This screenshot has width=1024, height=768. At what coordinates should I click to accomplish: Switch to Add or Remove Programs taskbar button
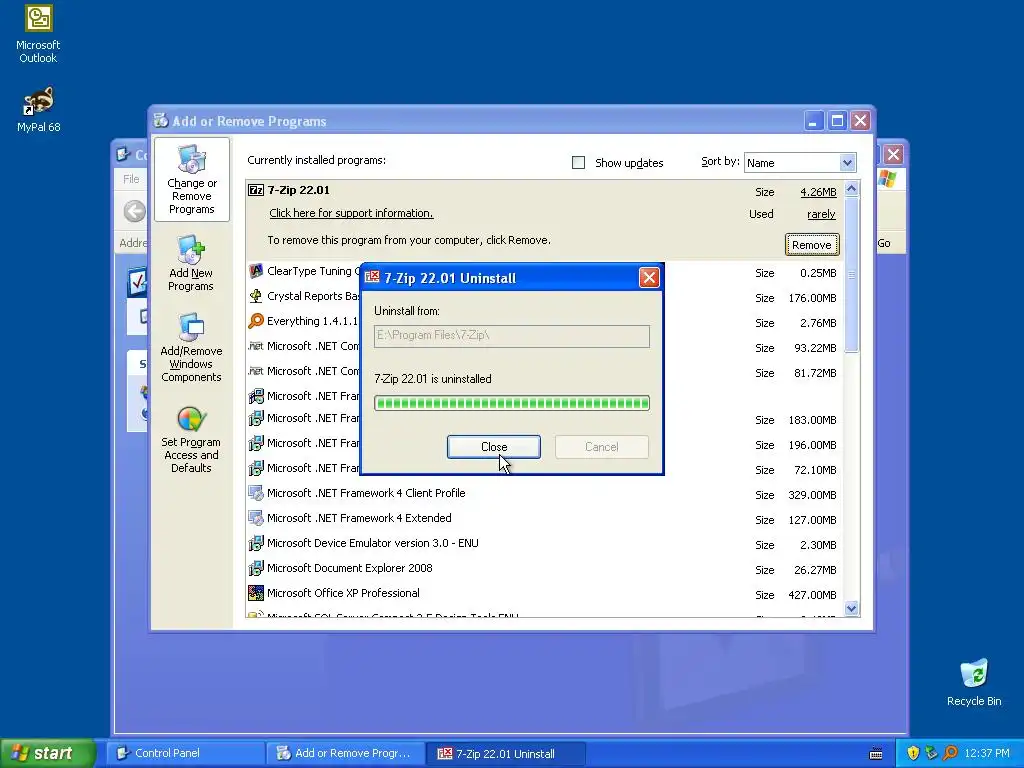point(345,753)
